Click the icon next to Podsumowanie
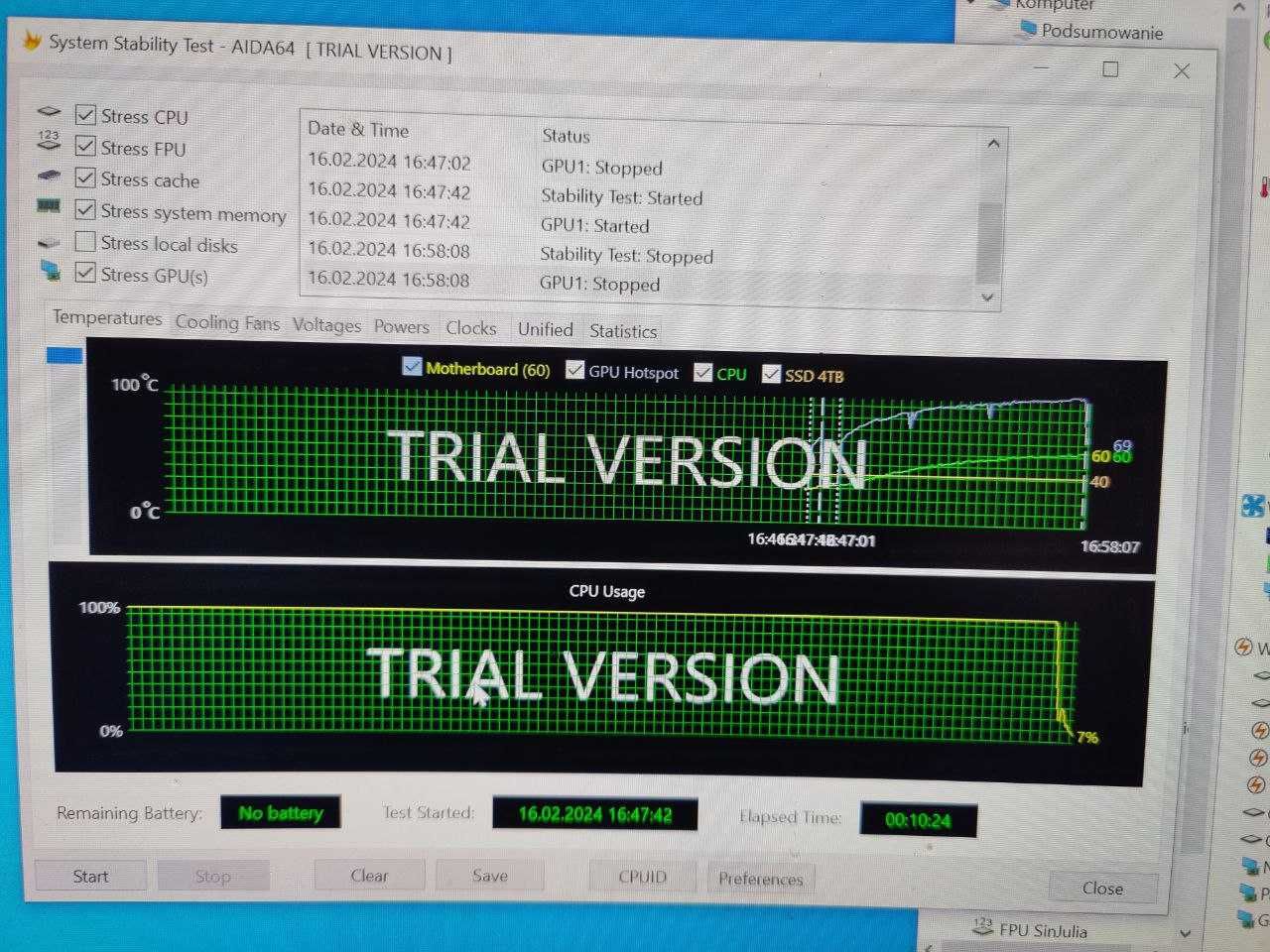1270x952 pixels. click(x=1028, y=29)
